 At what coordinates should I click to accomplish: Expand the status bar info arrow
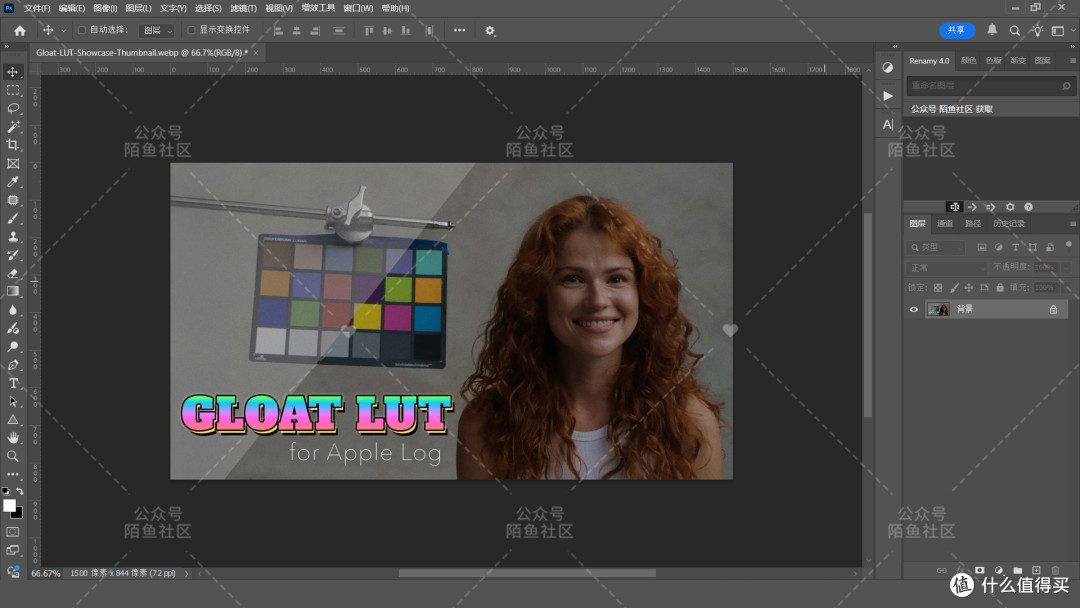(x=186, y=574)
